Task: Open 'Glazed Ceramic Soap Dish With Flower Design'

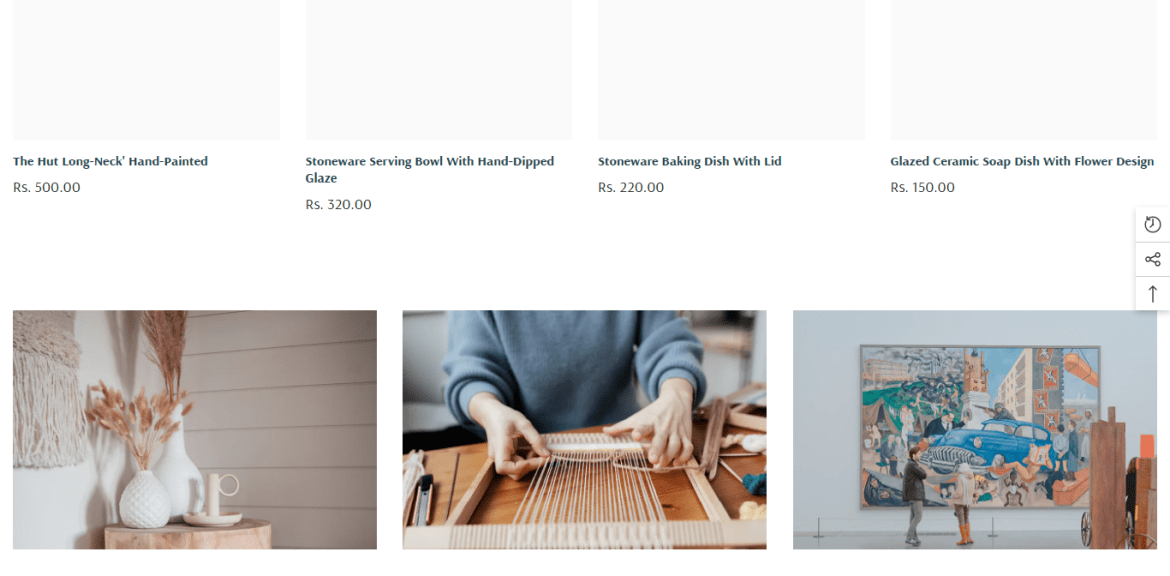Action: coord(1022,161)
